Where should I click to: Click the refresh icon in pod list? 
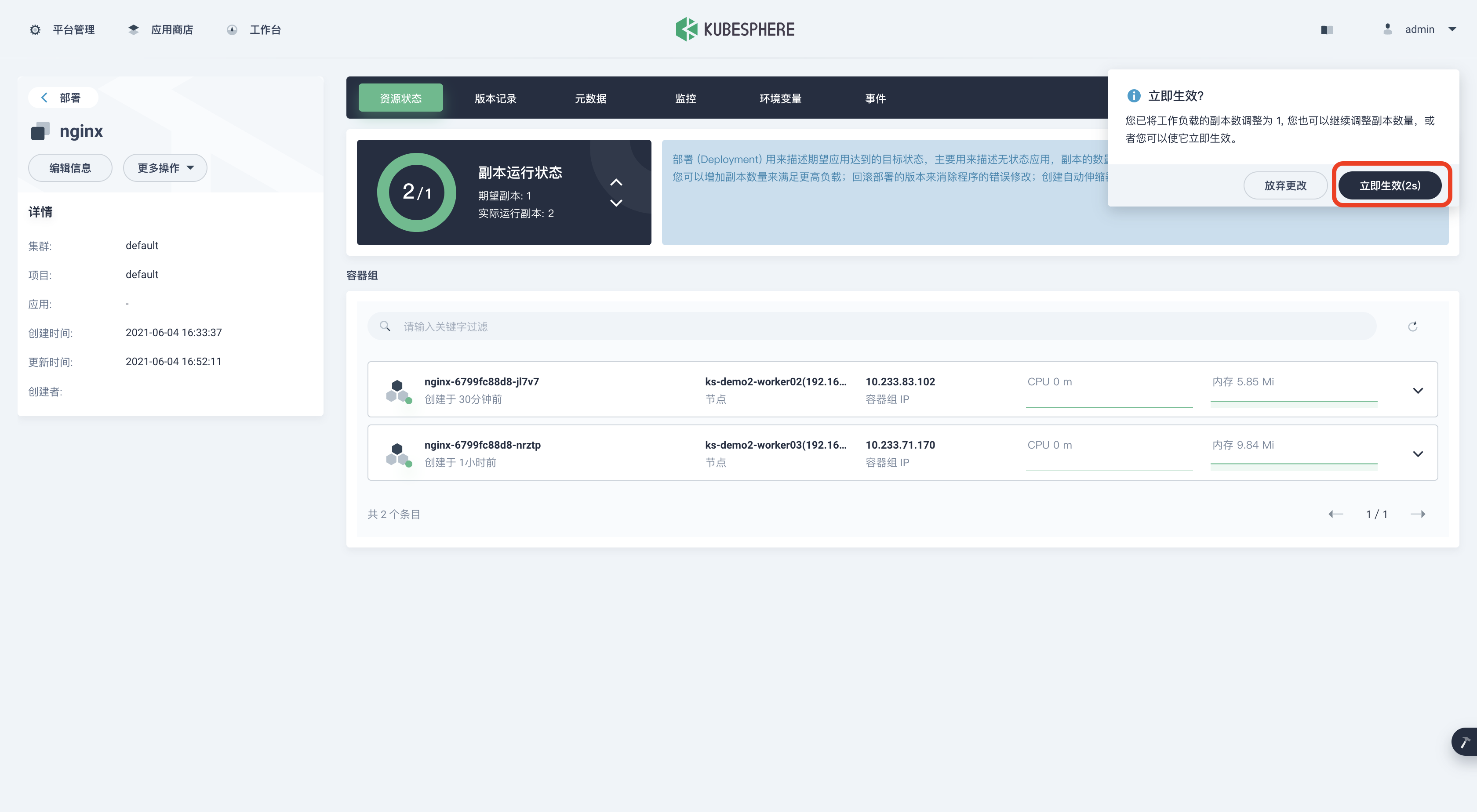[x=1412, y=326]
